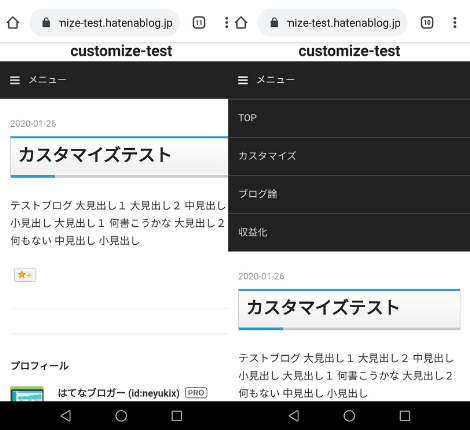This screenshot has width=470, height=430.
Task: Open tab switcher showing 11 tabs
Action: point(199,23)
